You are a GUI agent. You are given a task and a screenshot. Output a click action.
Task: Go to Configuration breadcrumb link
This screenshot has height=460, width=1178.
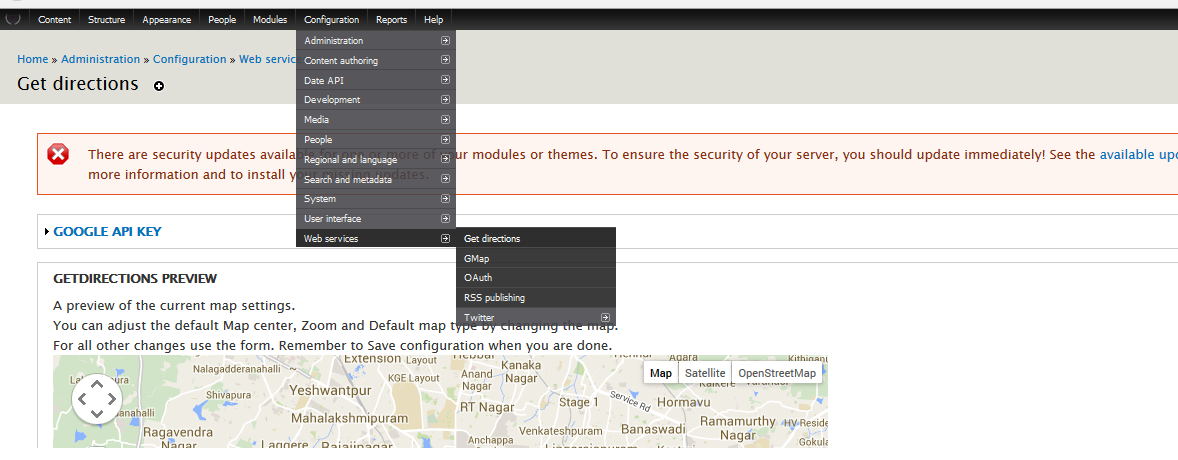(x=189, y=59)
